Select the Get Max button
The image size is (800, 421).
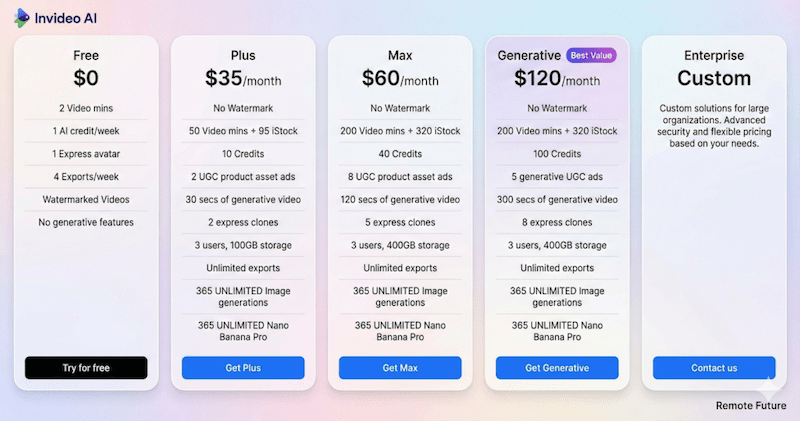tap(400, 368)
